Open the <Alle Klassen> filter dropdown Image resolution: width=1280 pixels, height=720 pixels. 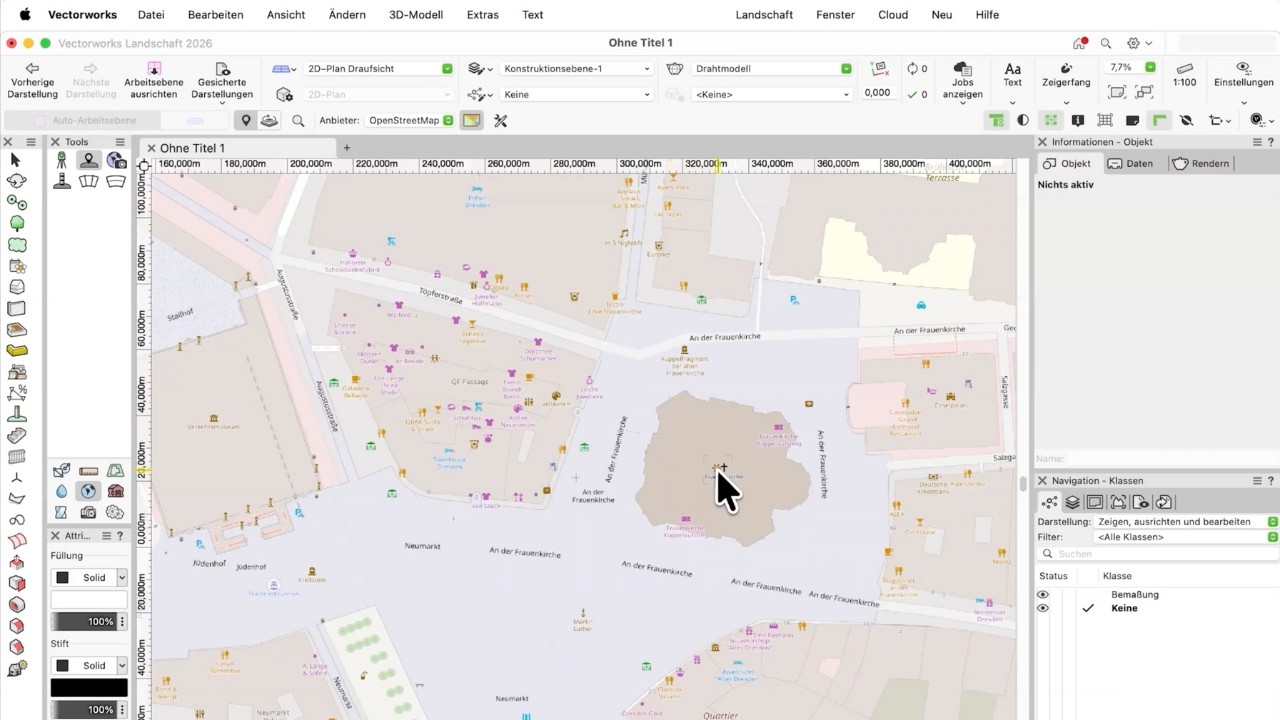click(x=1186, y=537)
